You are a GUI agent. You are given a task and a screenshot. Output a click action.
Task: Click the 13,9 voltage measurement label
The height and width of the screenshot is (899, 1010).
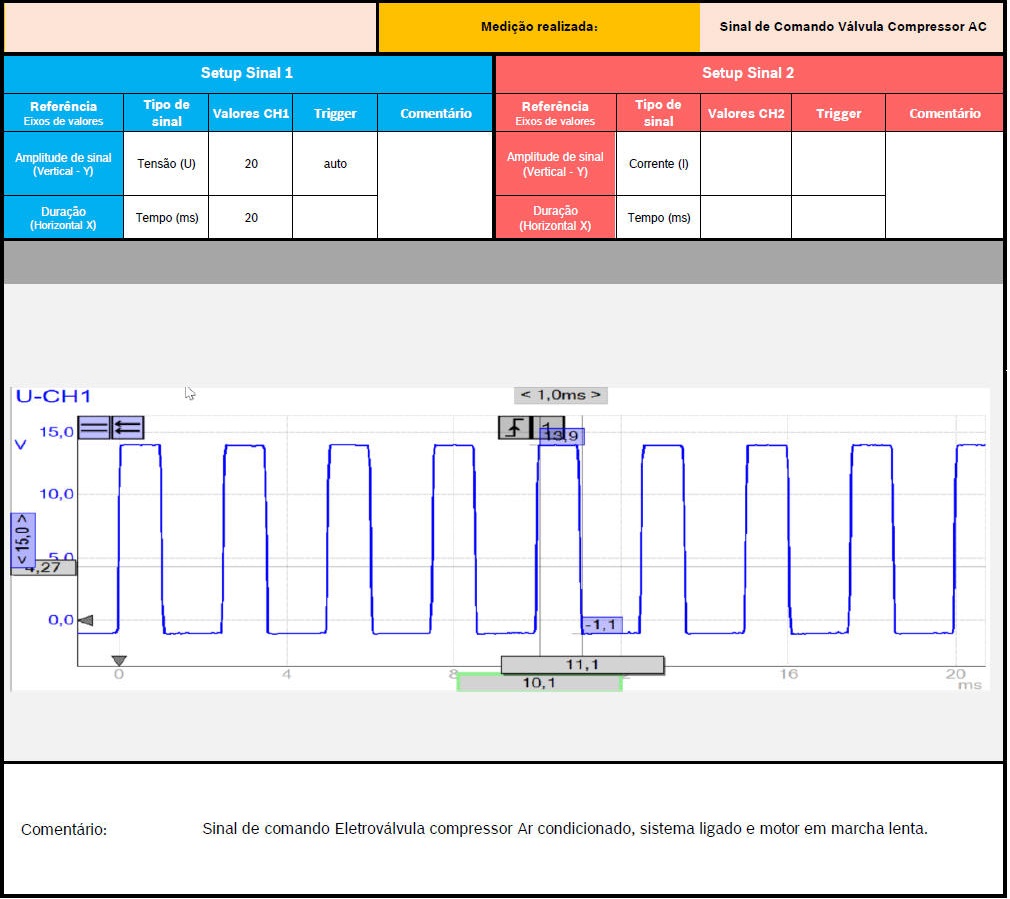pyautogui.click(x=562, y=436)
